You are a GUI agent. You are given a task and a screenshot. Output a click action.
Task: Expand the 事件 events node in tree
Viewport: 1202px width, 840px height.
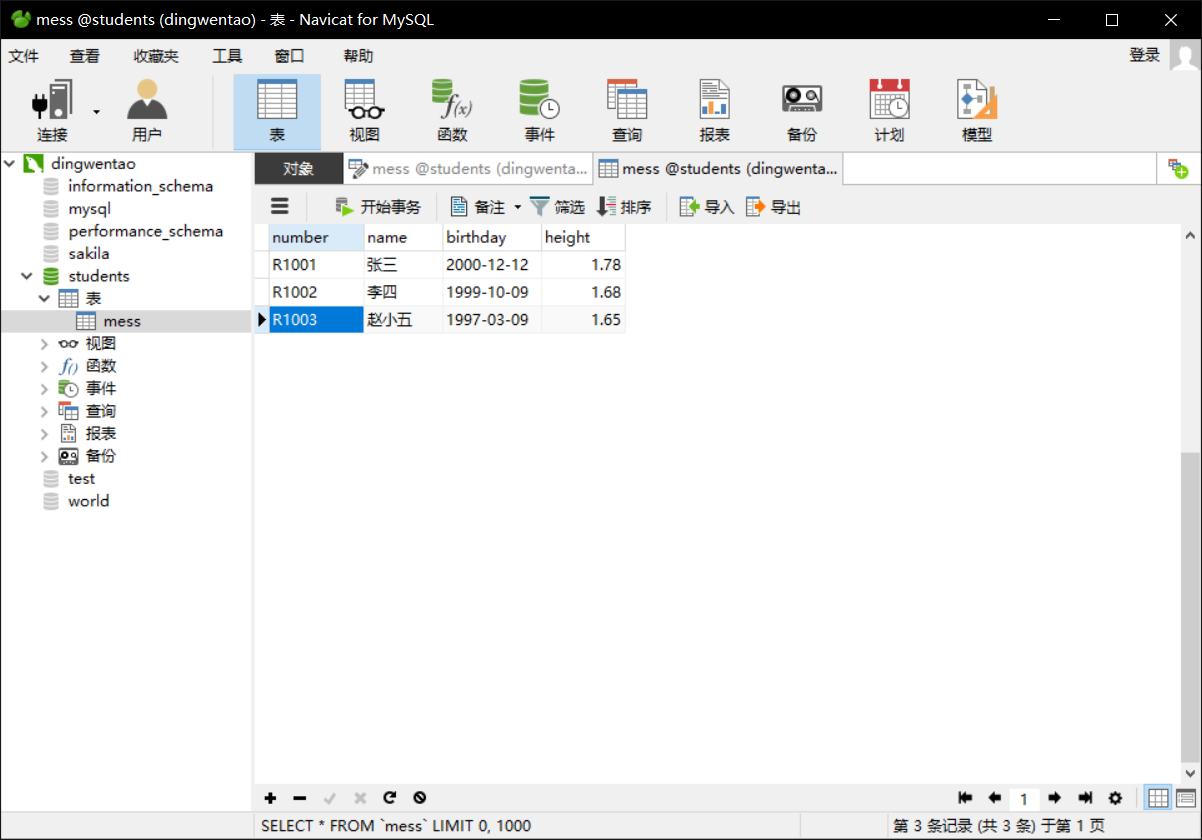pyautogui.click(x=44, y=388)
